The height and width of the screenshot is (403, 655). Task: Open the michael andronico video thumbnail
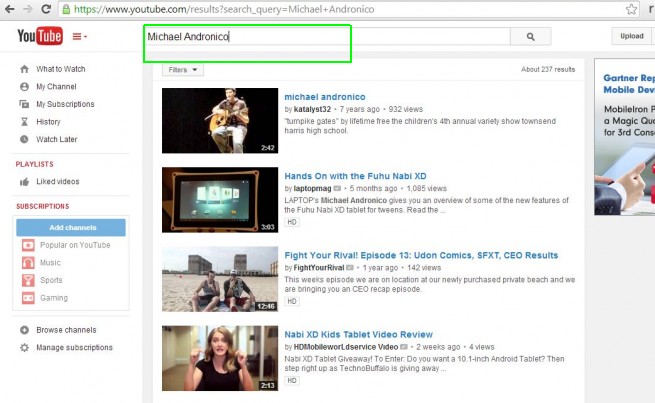point(220,120)
